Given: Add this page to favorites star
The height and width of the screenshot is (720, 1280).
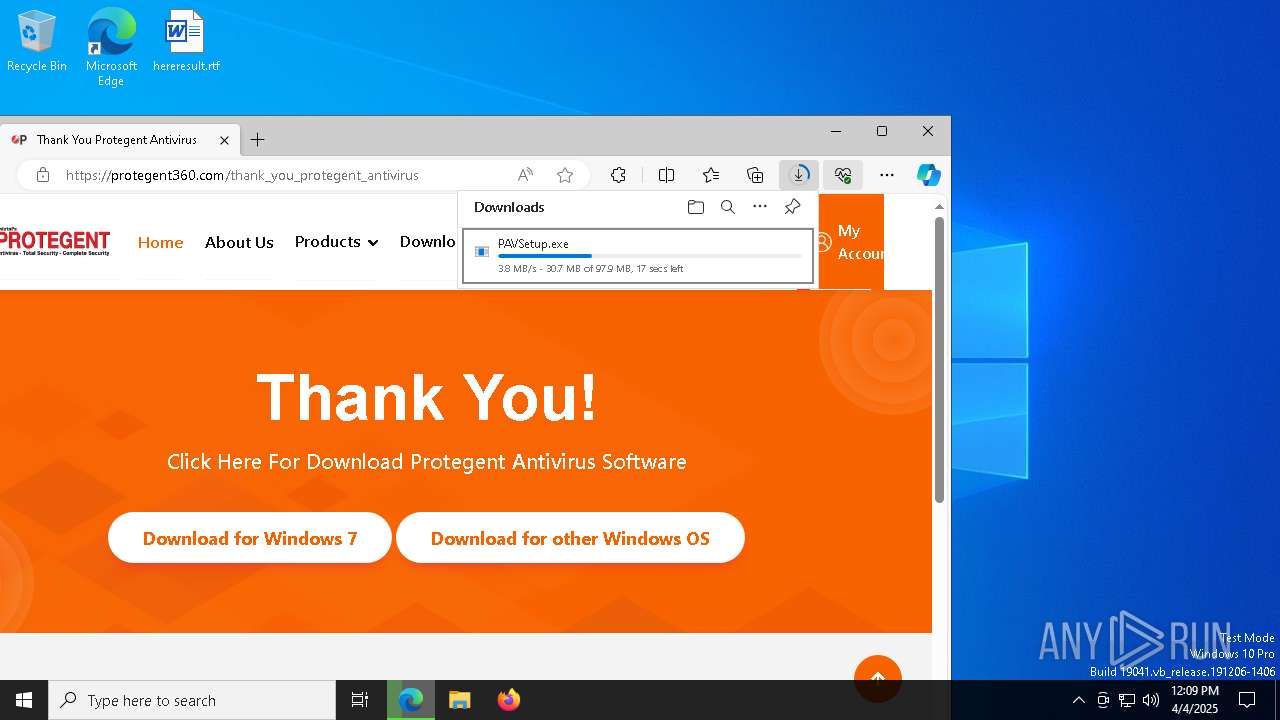Looking at the screenshot, I should 565,175.
